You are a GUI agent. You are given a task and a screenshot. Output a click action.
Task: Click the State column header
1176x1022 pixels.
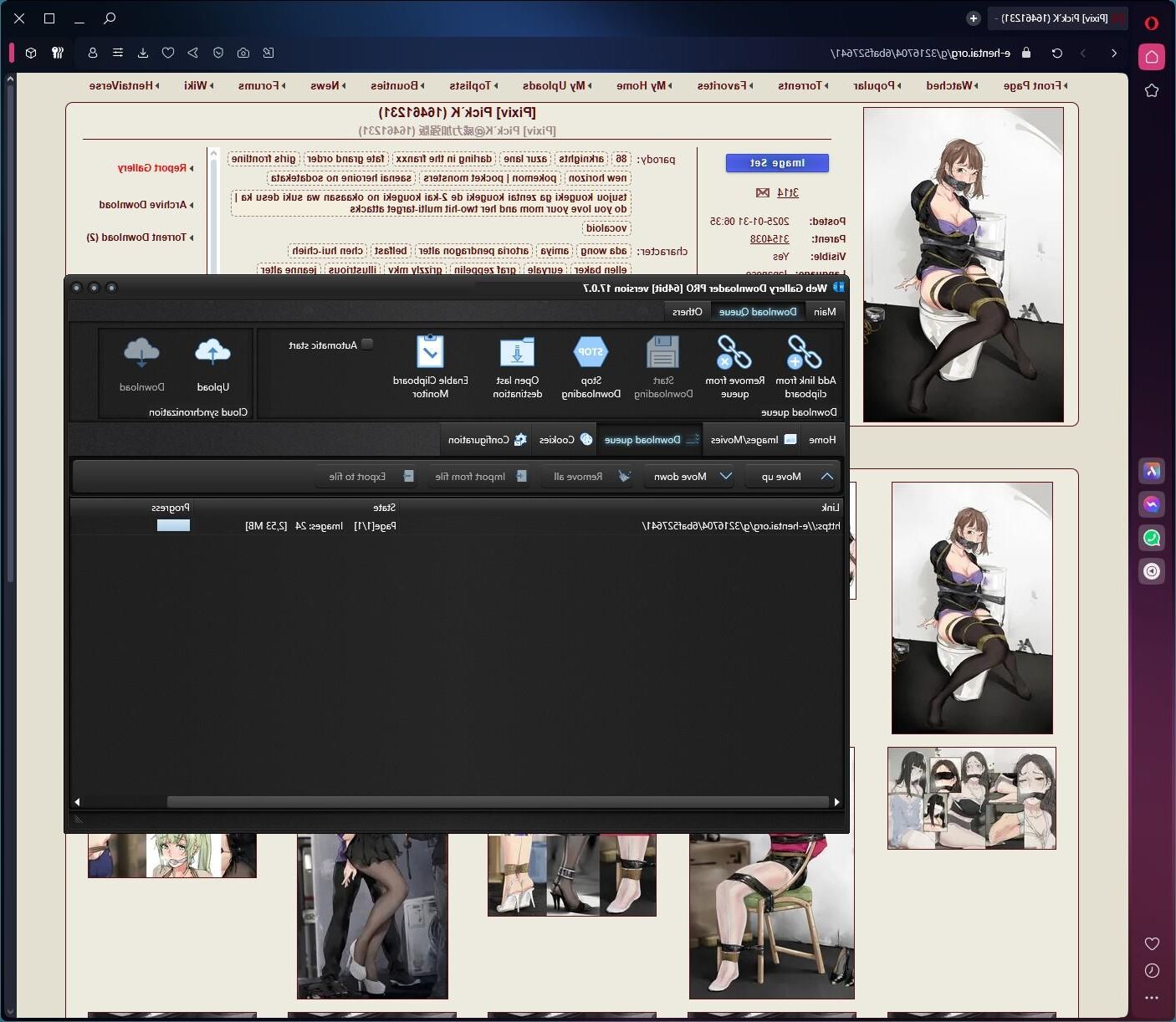coord(298,507)
